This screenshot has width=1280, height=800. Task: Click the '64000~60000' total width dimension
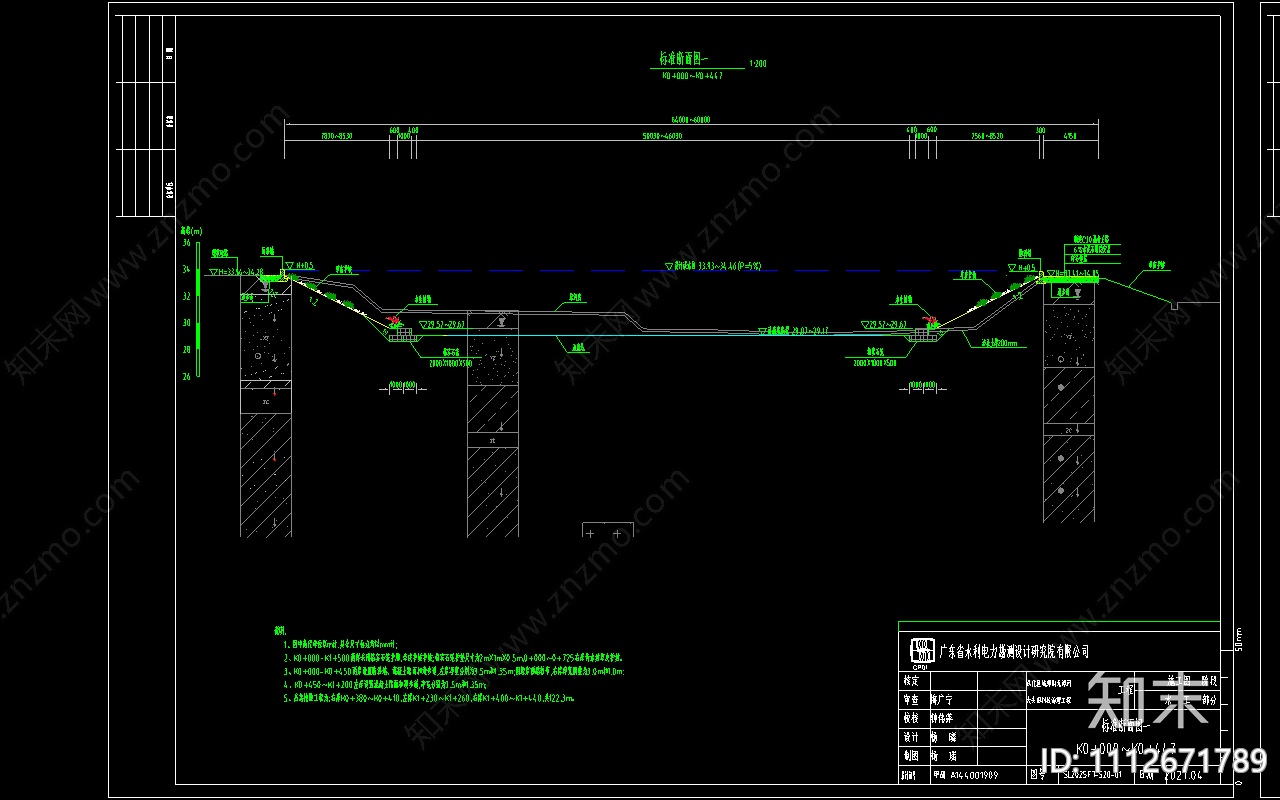click(x=691, y=119)
